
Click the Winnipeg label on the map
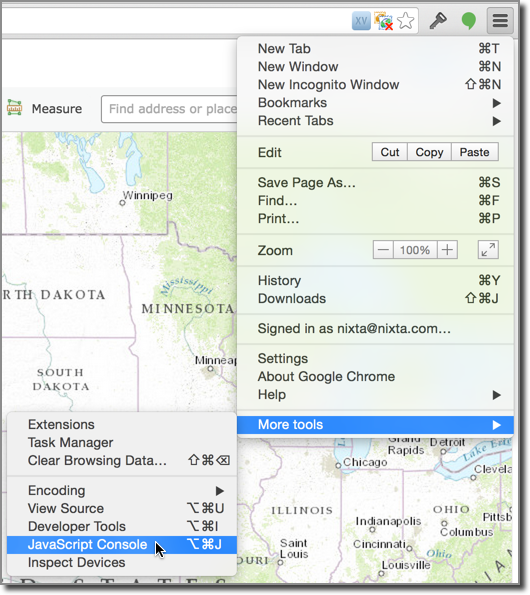click(x=148, y=195)
